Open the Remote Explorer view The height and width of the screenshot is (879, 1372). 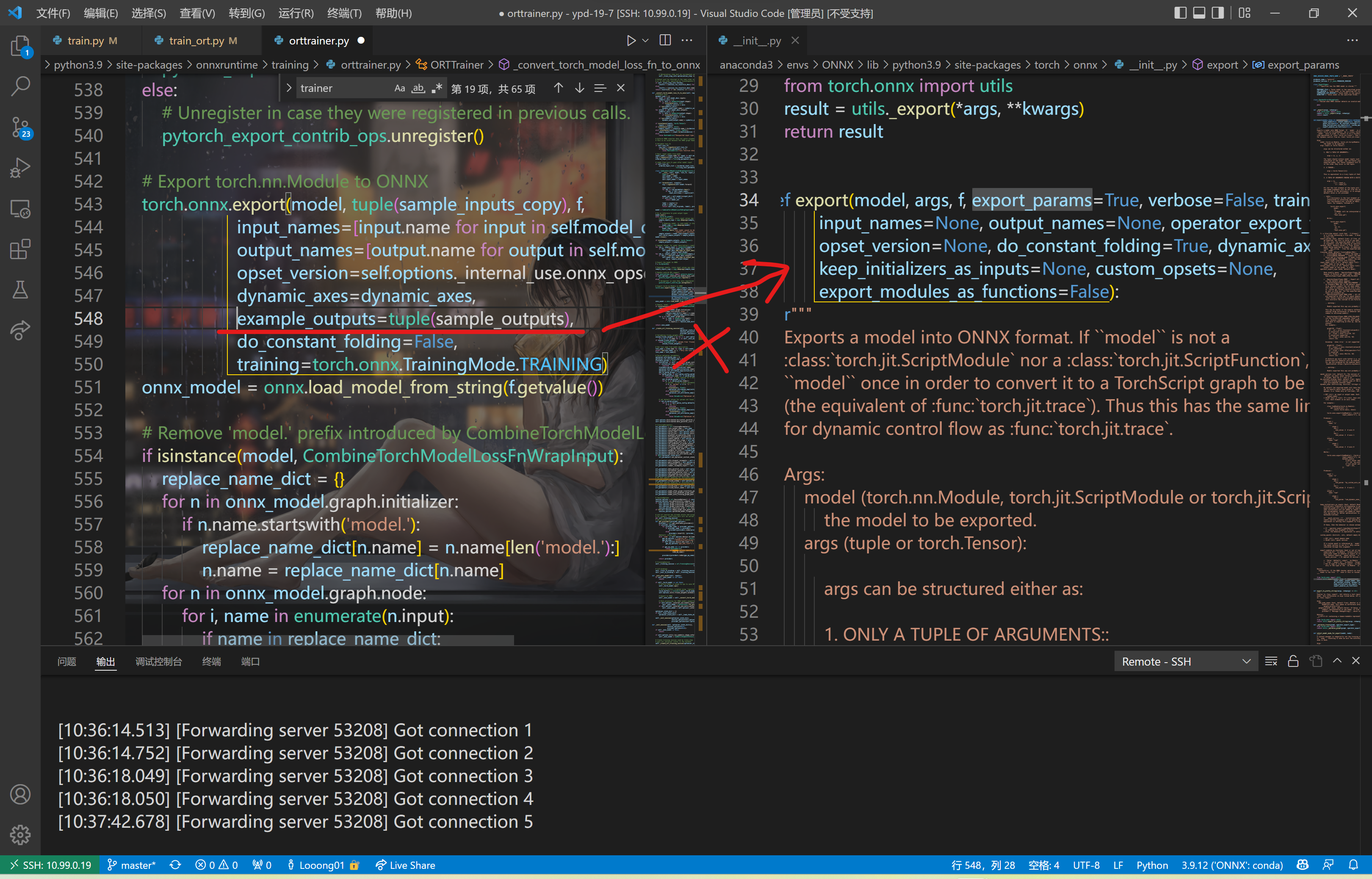click(x=20, y=209)
